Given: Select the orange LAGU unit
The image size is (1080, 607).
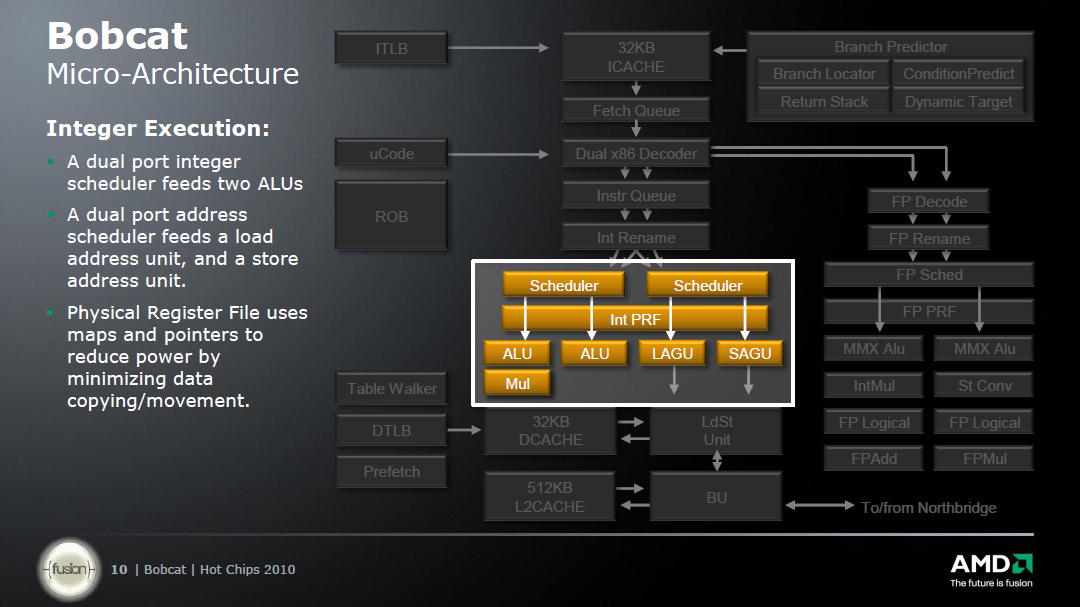Looking at the screenshot, I should [x=673, y=353].
